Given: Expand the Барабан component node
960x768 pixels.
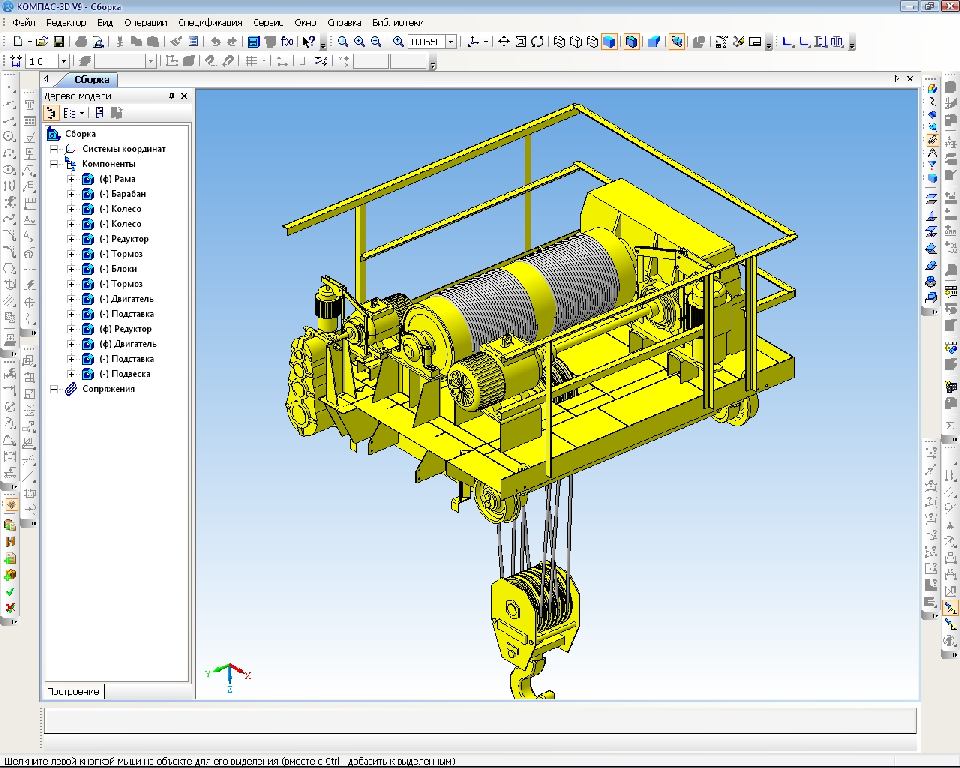Looking at the screenshot, I should 72,194.
